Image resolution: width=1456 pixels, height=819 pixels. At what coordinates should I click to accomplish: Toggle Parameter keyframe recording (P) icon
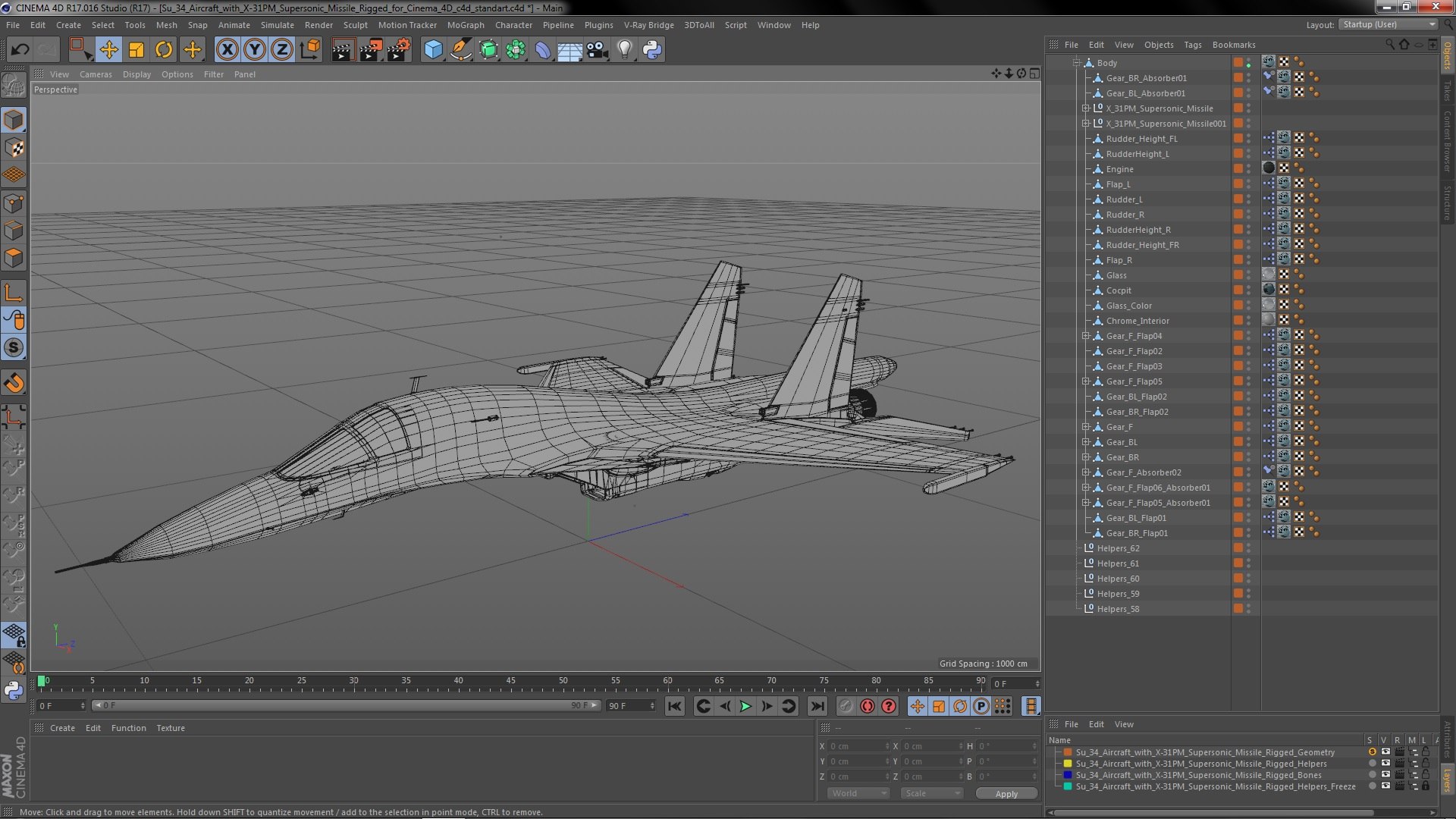(x=981, y=706)
